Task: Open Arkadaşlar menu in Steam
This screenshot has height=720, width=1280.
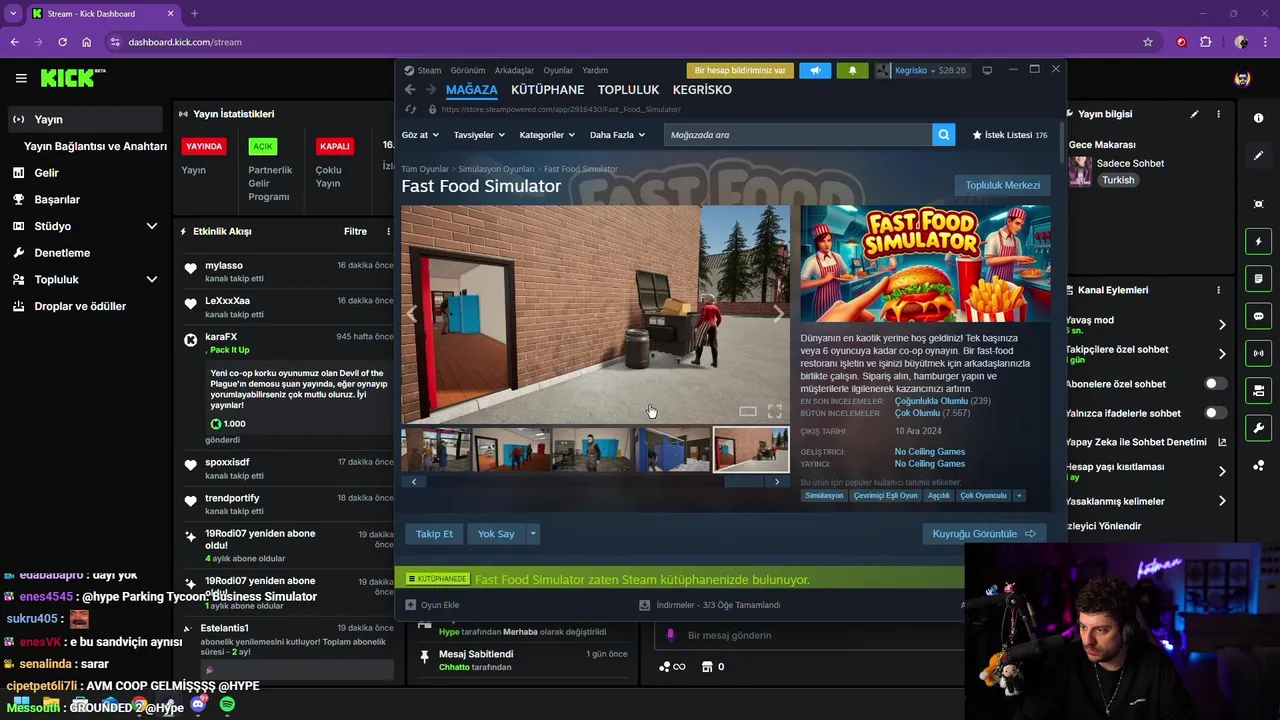Action: [514, 71]
